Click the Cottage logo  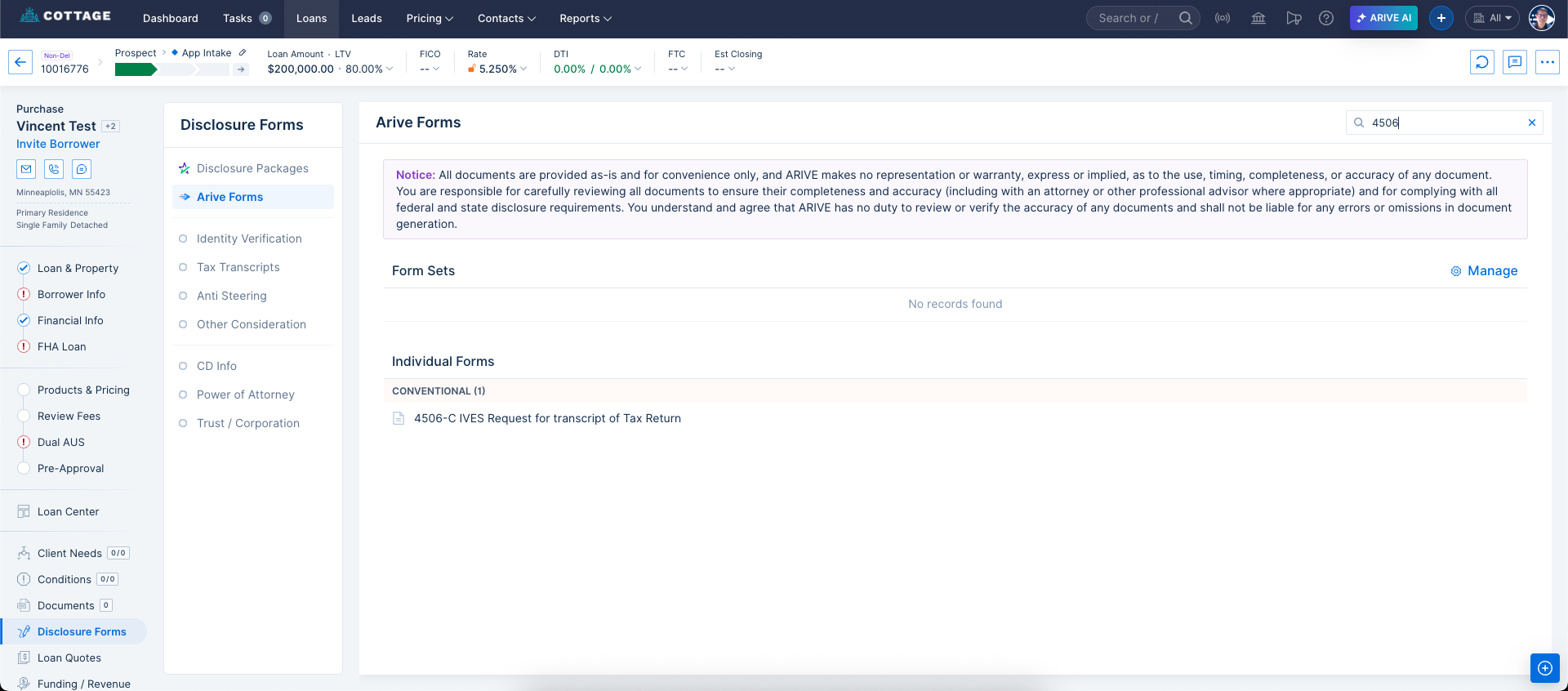65,16
